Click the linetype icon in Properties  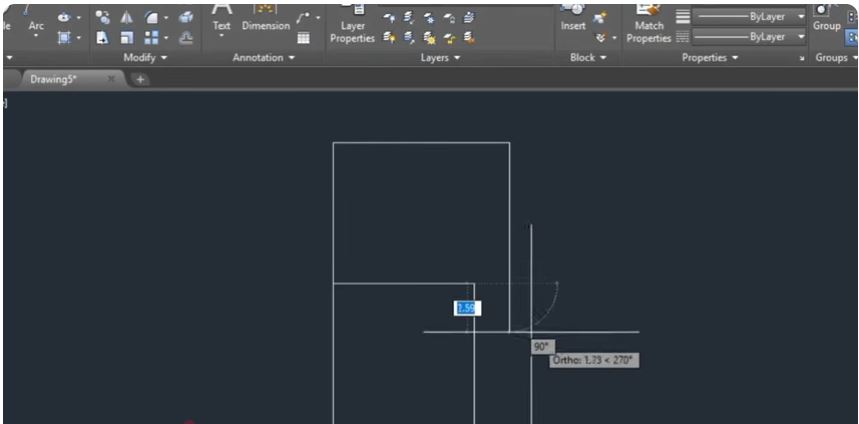point(683,37)
